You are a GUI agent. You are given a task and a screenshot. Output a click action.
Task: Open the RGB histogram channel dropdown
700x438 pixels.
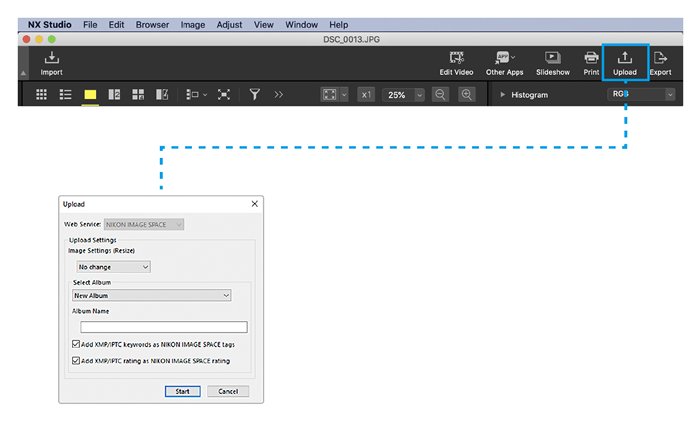point(641,94)
